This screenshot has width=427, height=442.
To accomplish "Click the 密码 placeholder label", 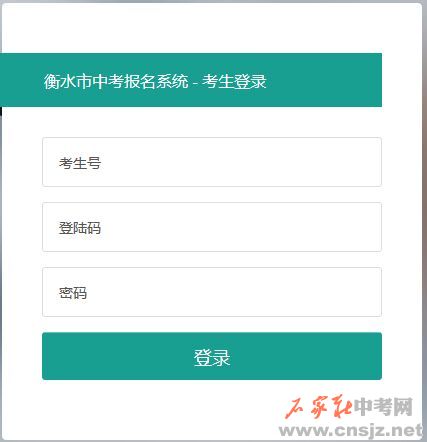I will 73,293.
